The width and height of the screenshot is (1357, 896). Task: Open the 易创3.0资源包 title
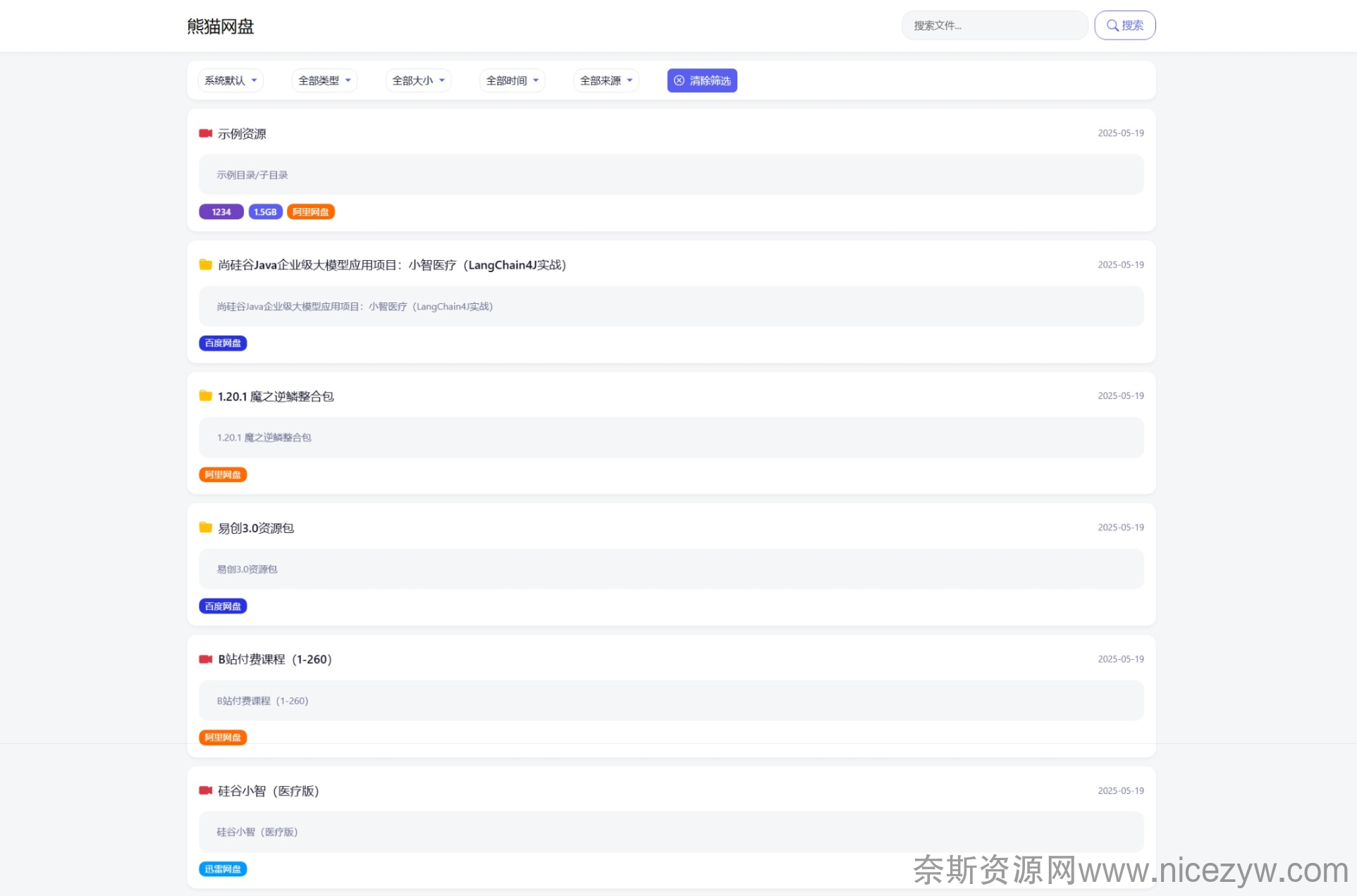click(x=256, y=529)
